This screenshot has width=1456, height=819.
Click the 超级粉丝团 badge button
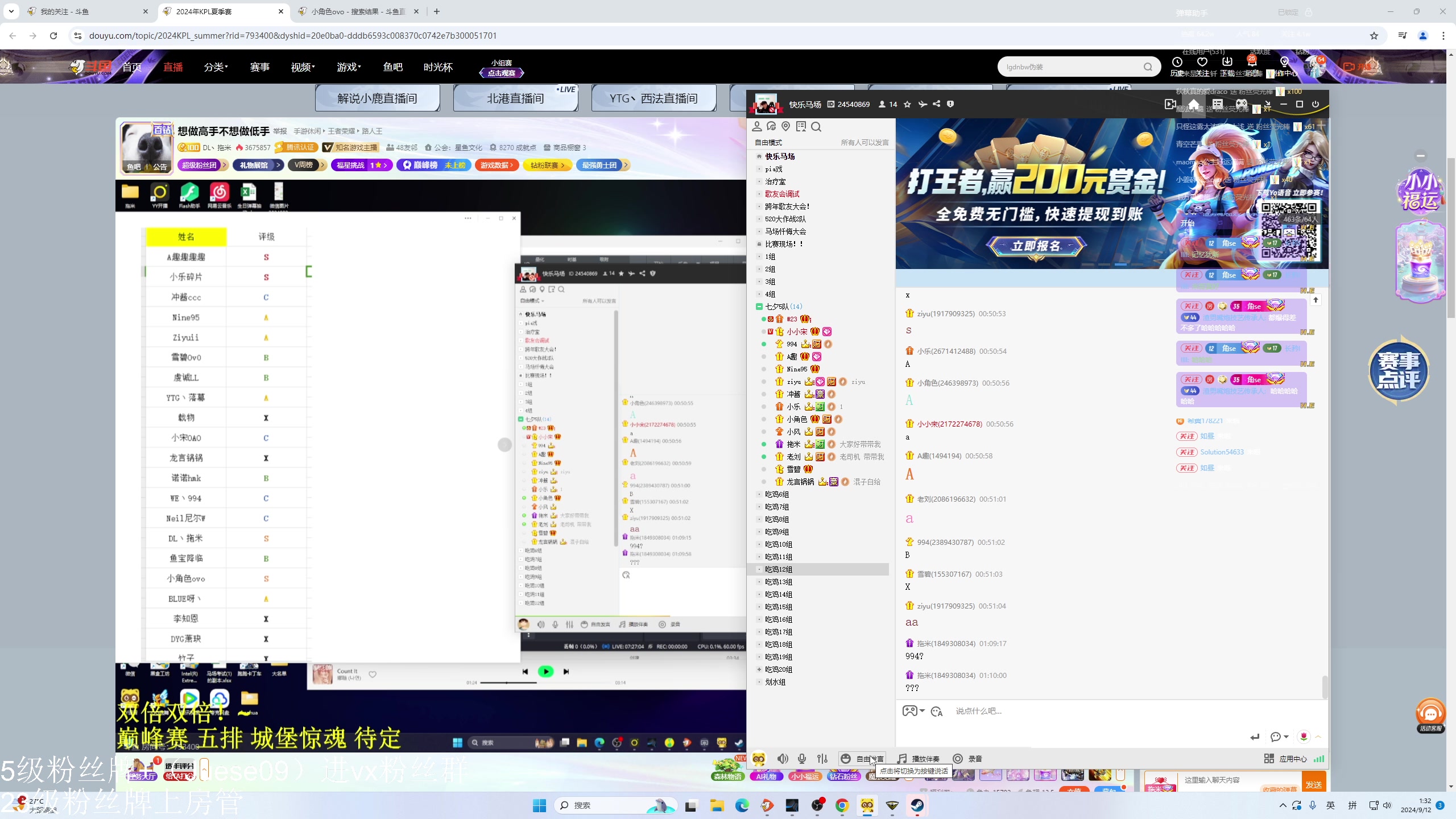[202, 165]
